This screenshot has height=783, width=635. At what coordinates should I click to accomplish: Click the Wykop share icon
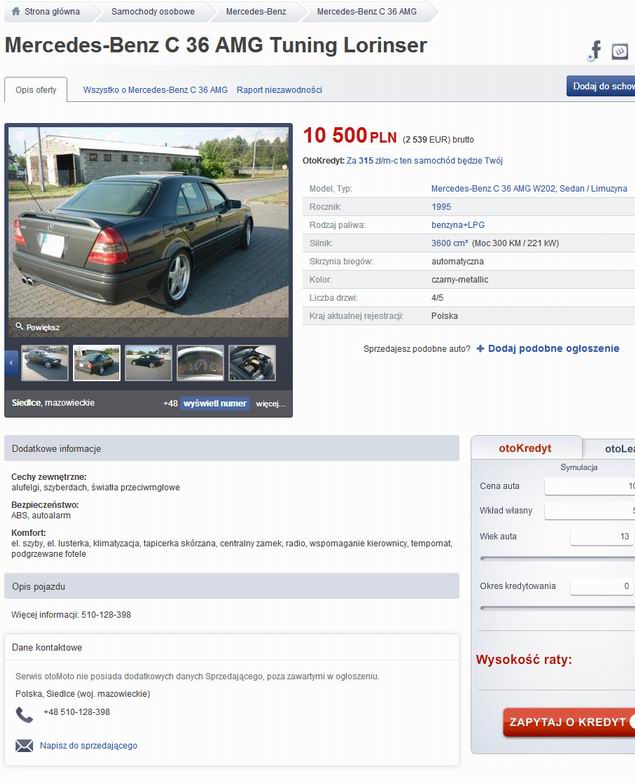(x=620, y=51)
